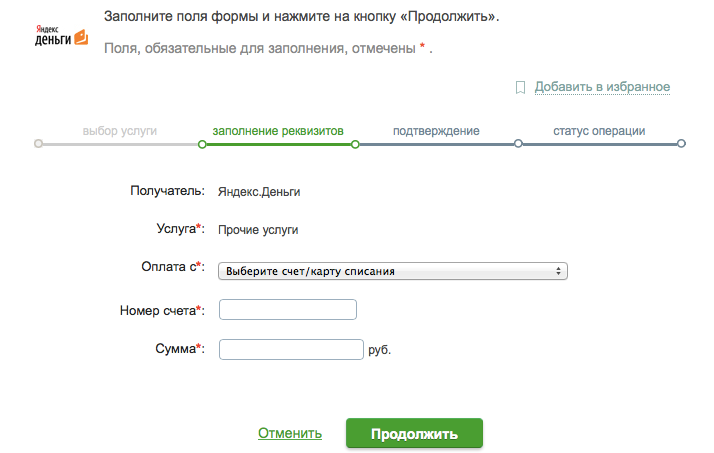
Task: Click the Яндекс.Деньги recipient value
Action: click(x=259, y=191)
